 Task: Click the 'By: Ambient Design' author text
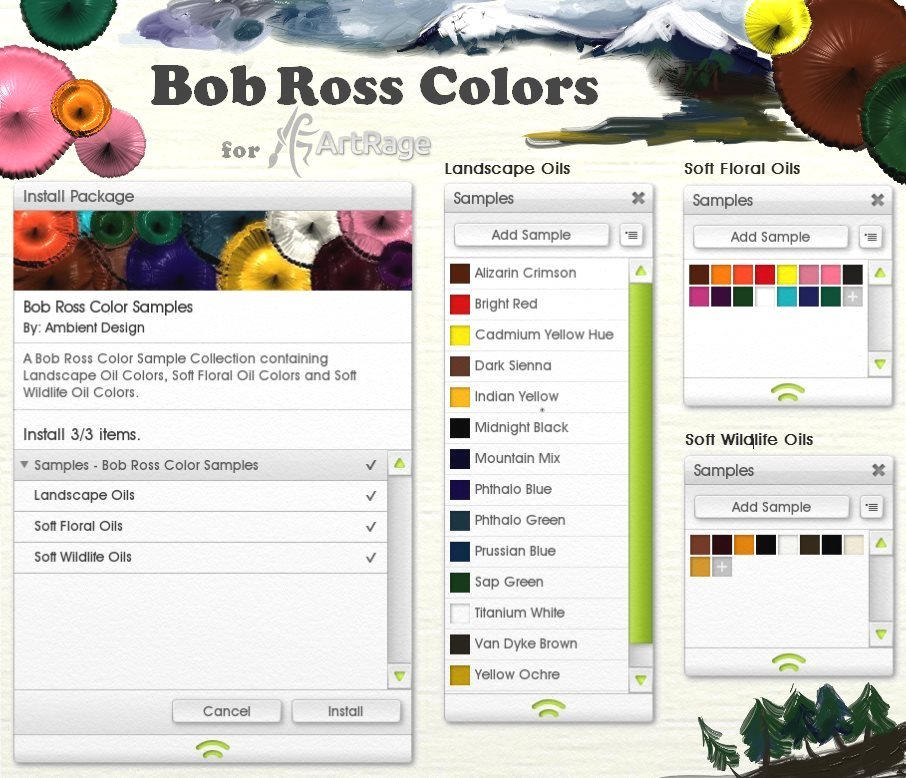click(84, 328)
